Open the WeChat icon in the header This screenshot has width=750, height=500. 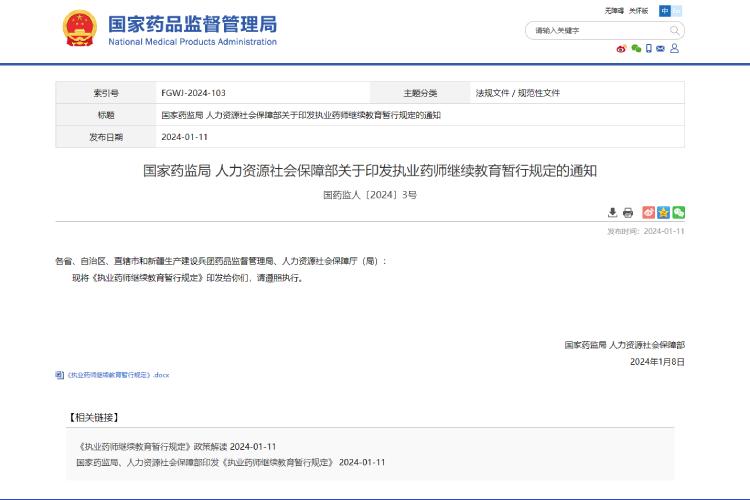click(635, 48)
